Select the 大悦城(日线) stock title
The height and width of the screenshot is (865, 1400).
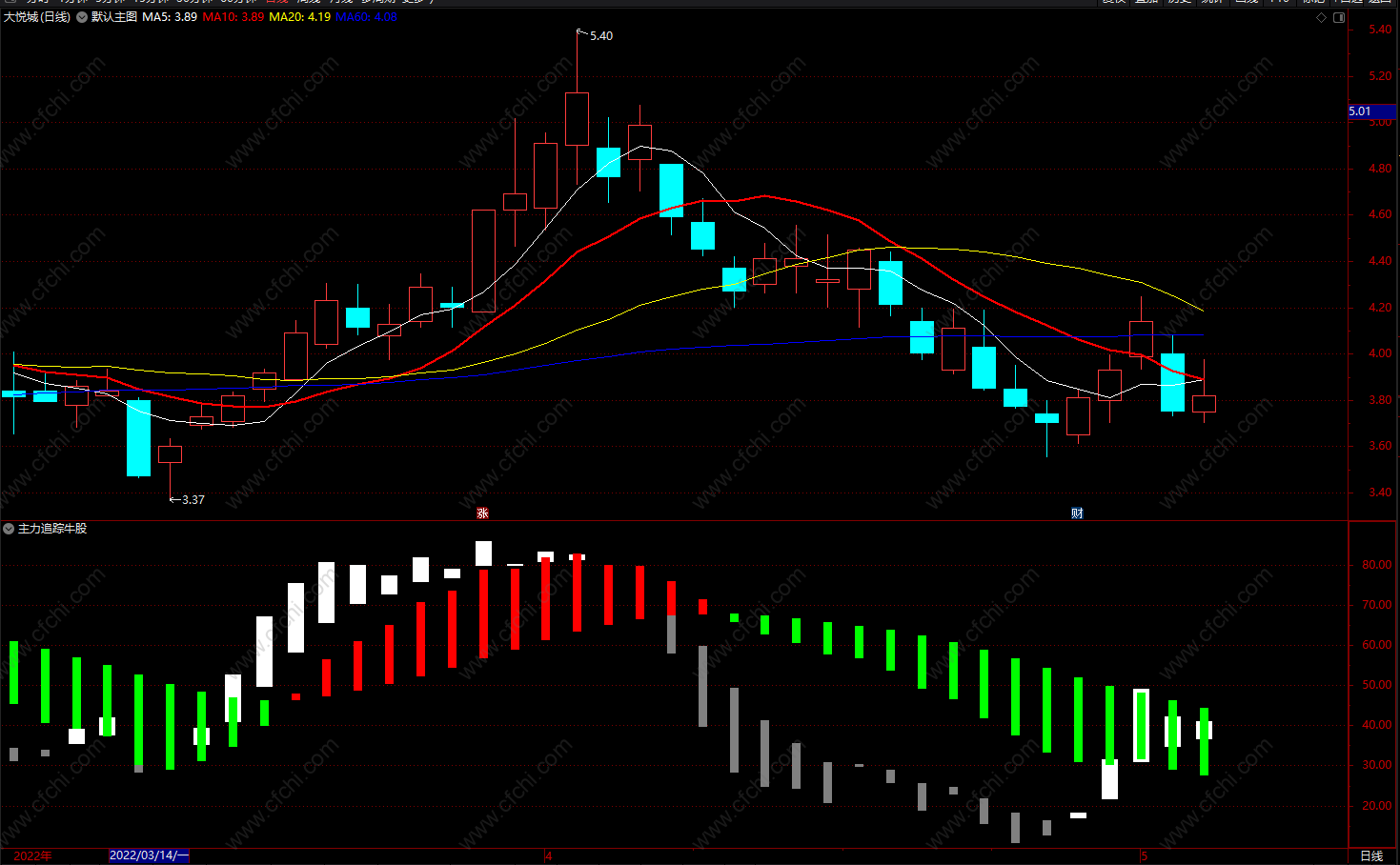(37, 17)
